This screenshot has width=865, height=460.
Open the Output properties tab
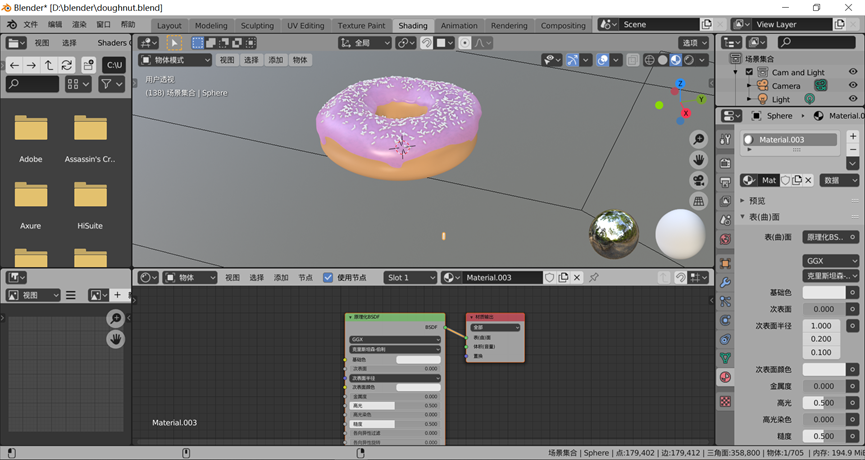tap(725, 182)
